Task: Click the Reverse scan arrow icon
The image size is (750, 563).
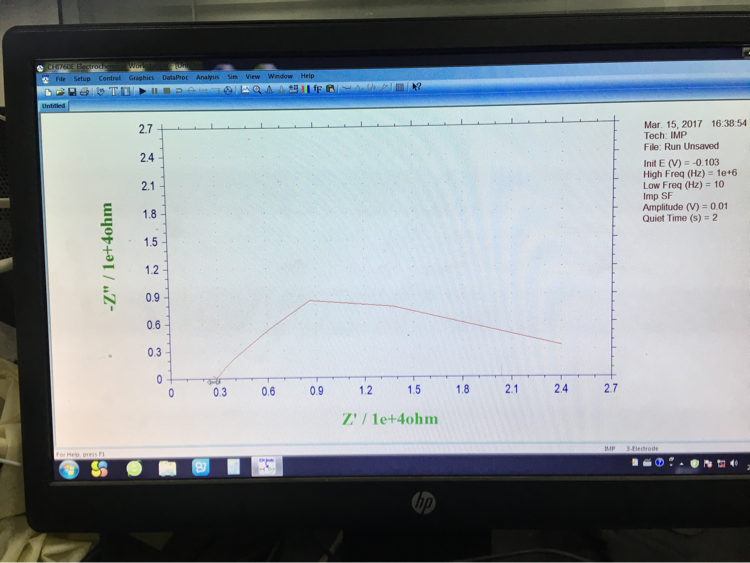Action: pos(179,91)
